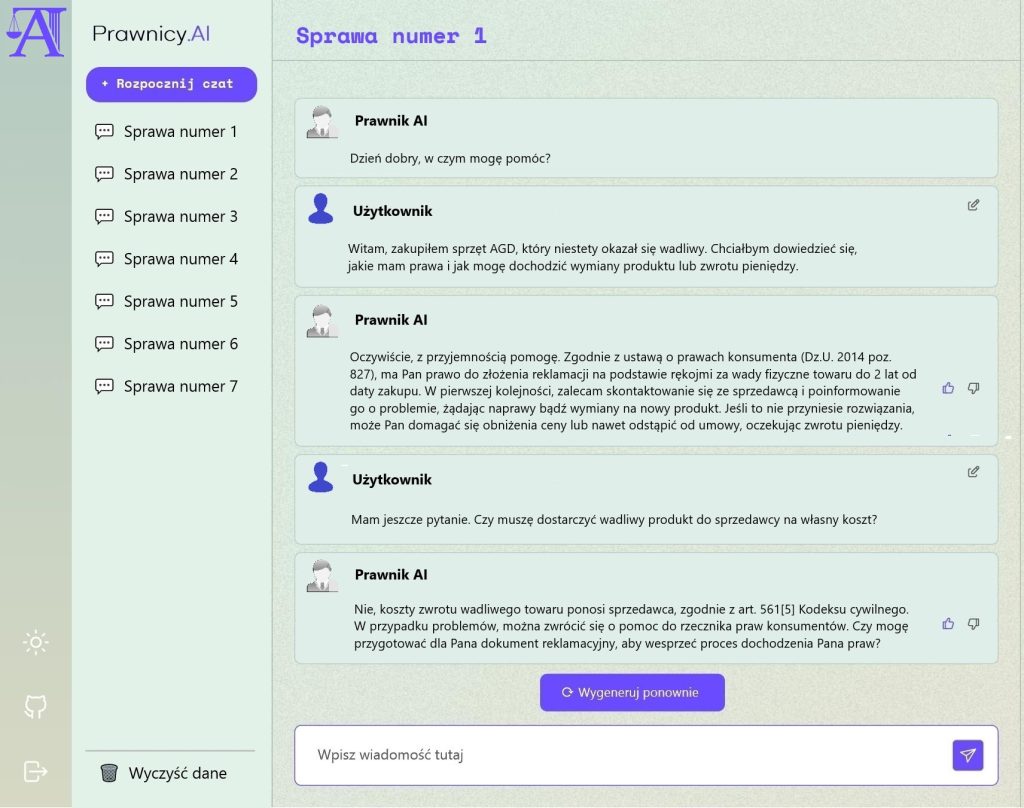The height and width of the screenshot is (808, 1024).
Task: Click the trash can icon near Wyczyść dane
Action: [109, 773]
